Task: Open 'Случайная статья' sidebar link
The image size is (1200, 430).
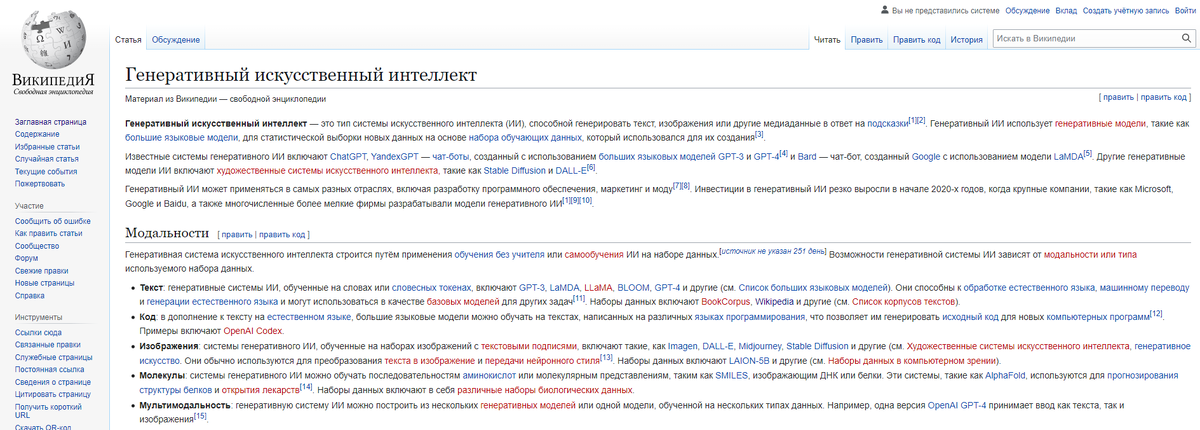Action: (47, 158)
